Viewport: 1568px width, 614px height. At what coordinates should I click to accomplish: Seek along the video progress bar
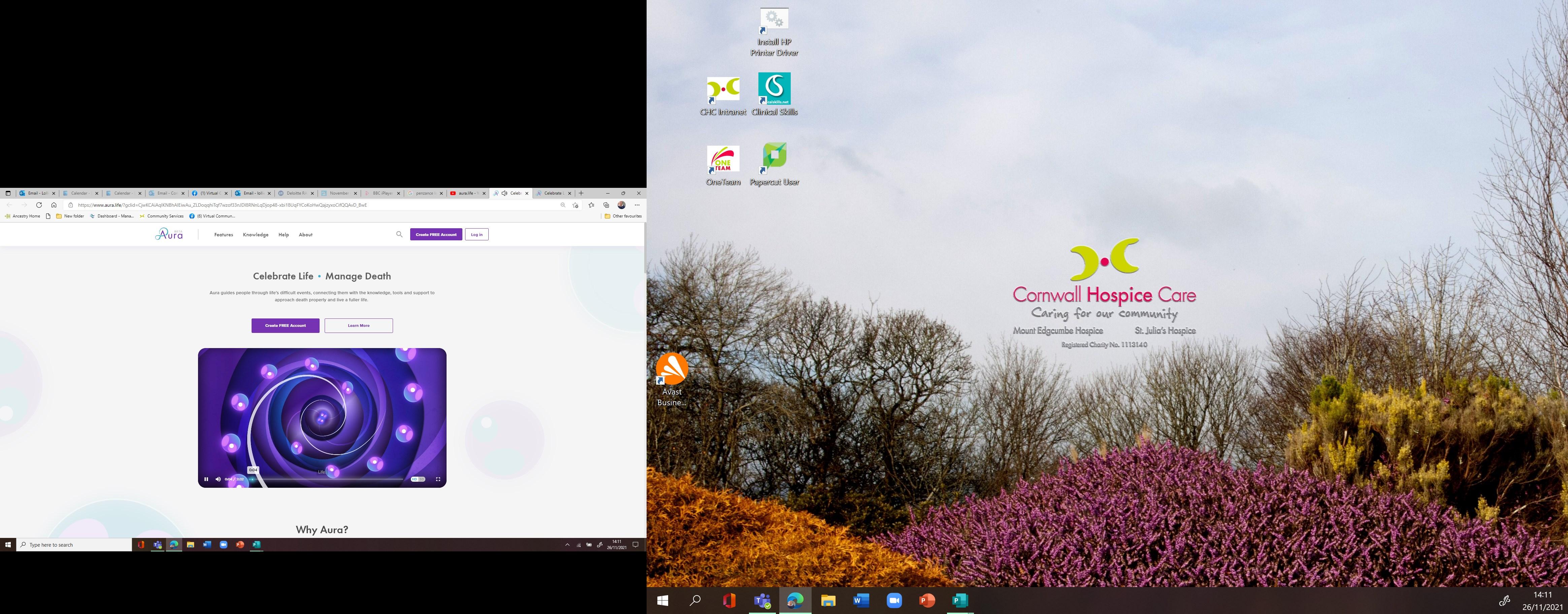pos(329,479)
